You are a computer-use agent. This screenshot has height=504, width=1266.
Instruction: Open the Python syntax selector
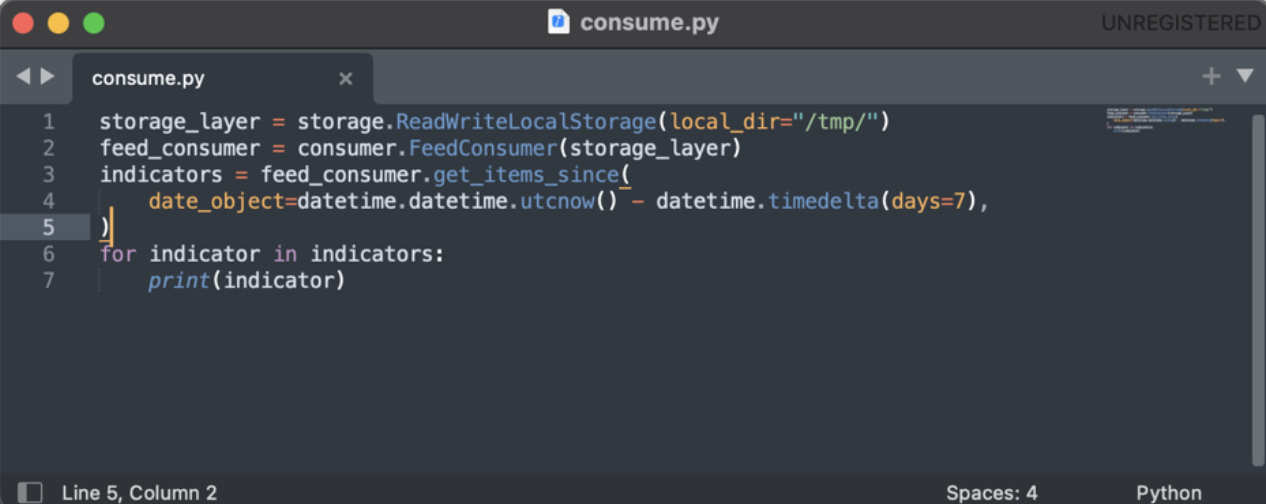pyautogui.click(x=1168, y=492)
